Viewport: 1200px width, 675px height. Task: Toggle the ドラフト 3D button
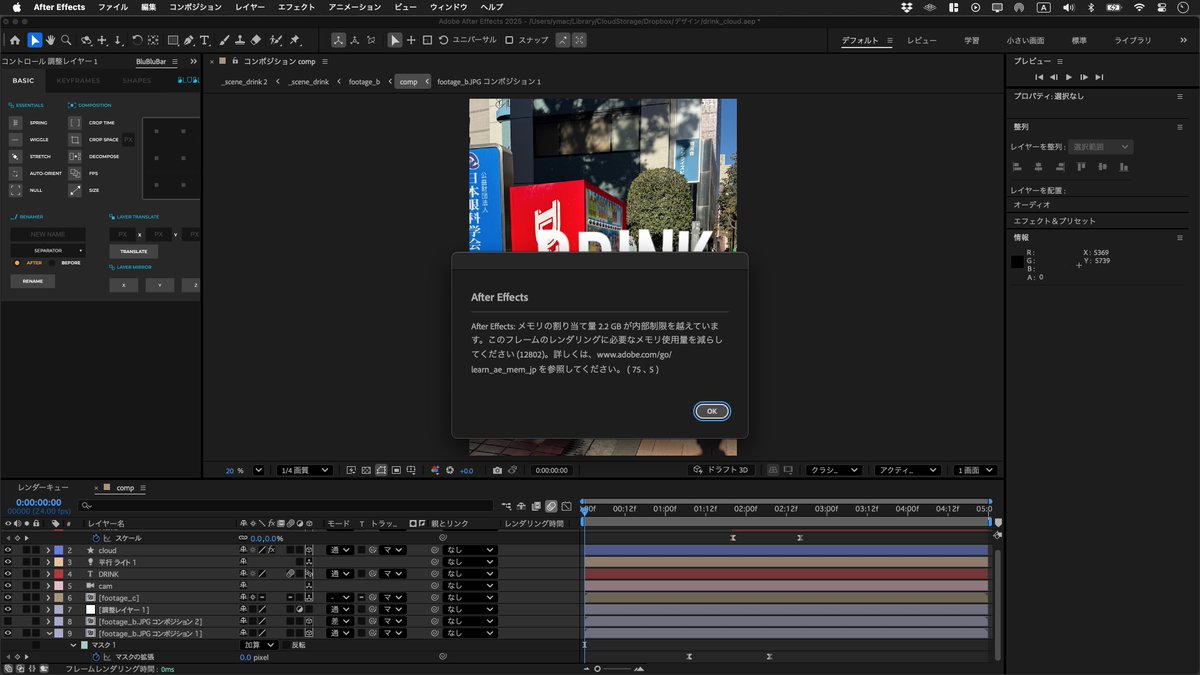[x=723, y=470]
